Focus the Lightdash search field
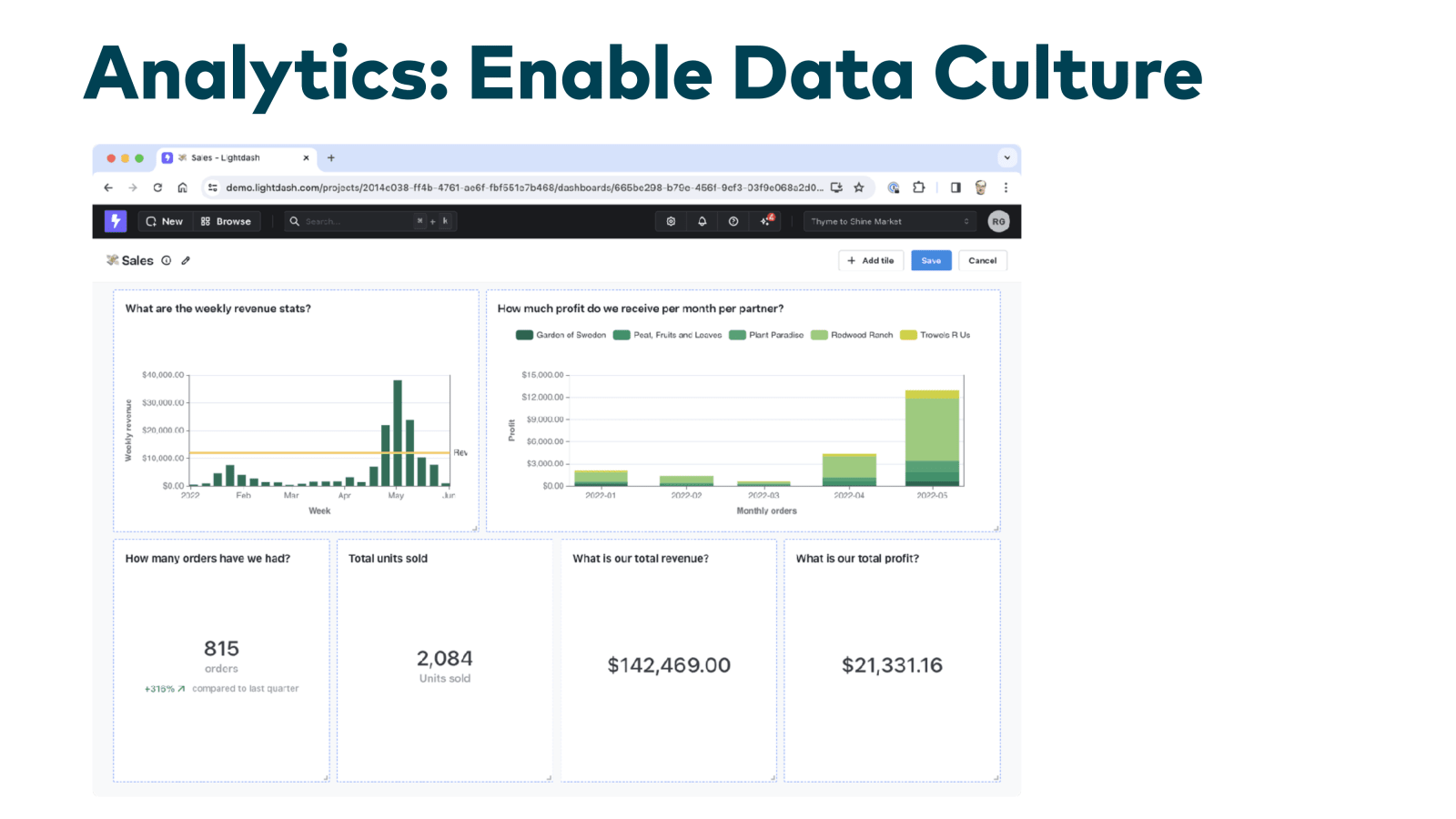The image size is (1456, 819). point(370,221)
